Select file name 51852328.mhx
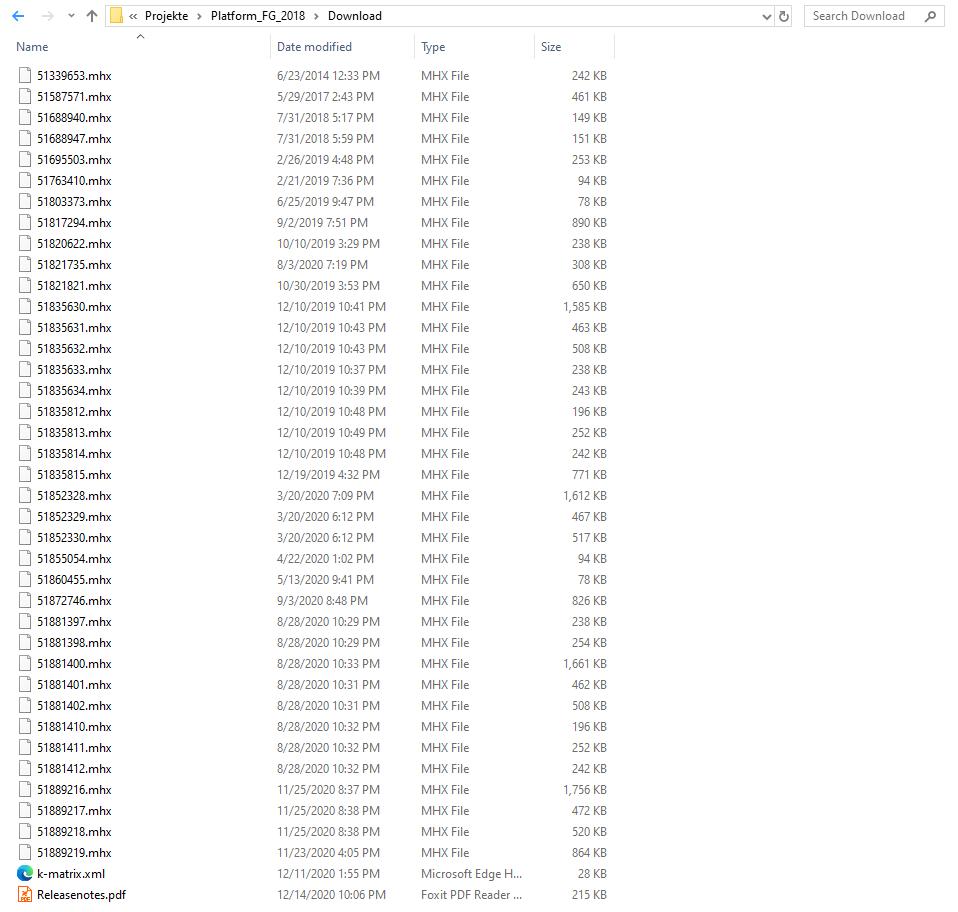Image resolution: width=958 pixels, height=912 pixels. (x=74, y=495)
